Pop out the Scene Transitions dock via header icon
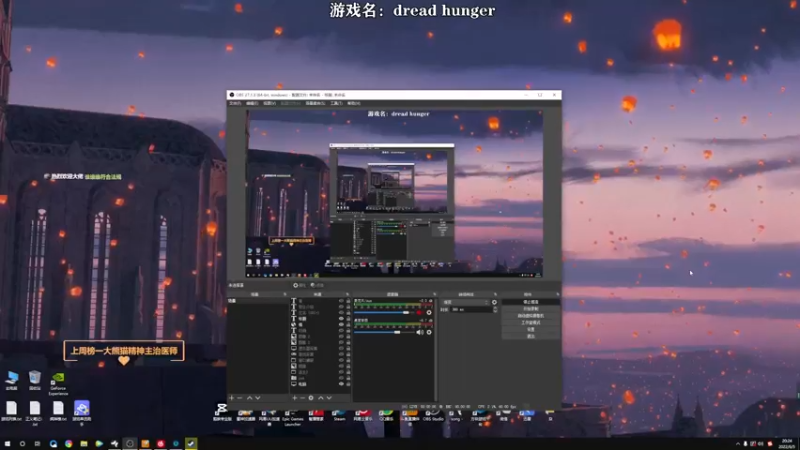This screenshot has height=450, width=800. point(495,294)
